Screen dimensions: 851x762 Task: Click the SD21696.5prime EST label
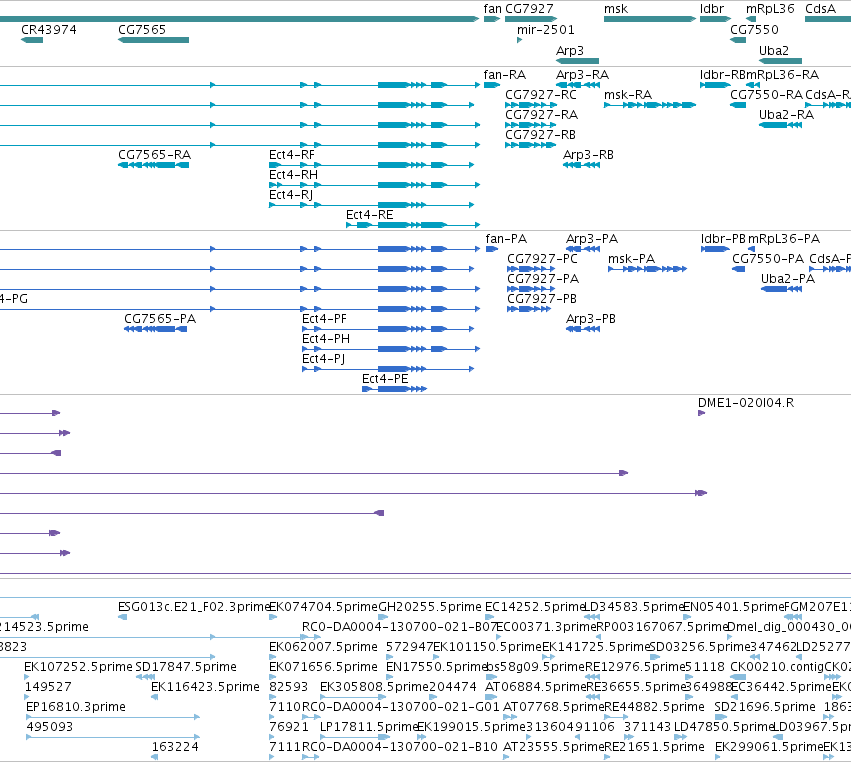pyautogui.click(x=765, y=707)
